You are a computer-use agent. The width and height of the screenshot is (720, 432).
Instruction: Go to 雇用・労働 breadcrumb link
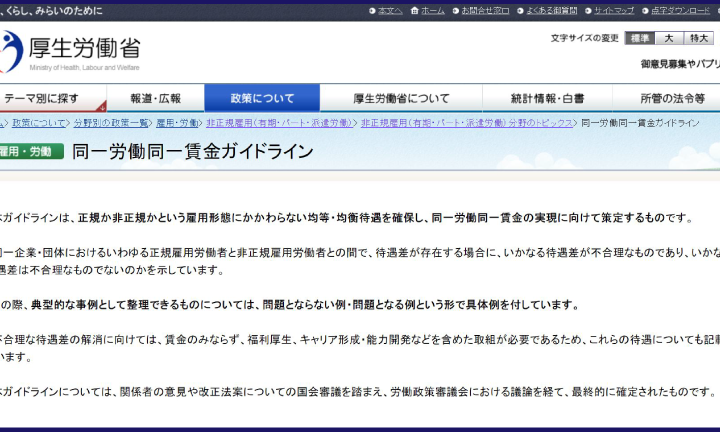click(x=177, y=123)
